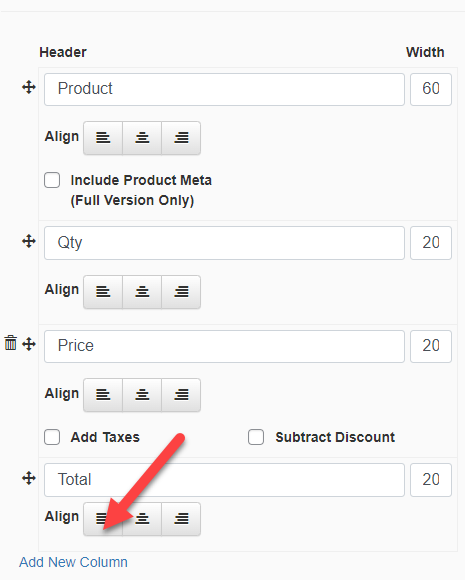The image size is (465, 580).
Task: Right-align the Price column
Action: point(181,395)
